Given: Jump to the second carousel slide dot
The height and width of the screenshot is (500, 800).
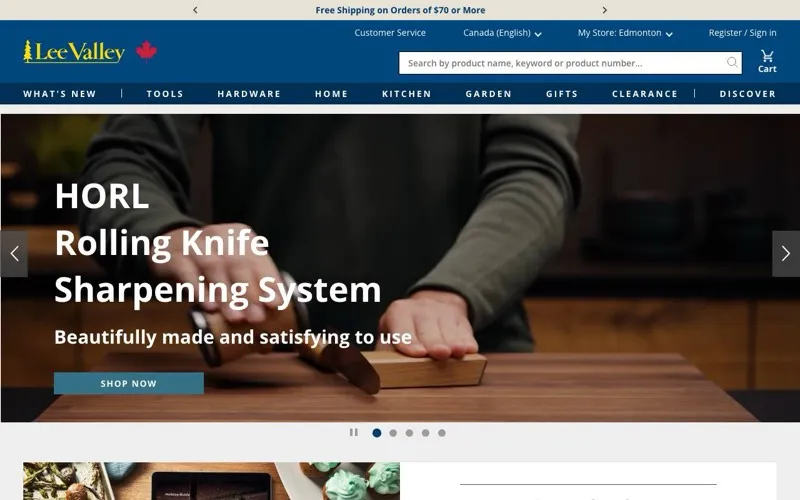Looking at the screenshot, I should click(393, 433).
